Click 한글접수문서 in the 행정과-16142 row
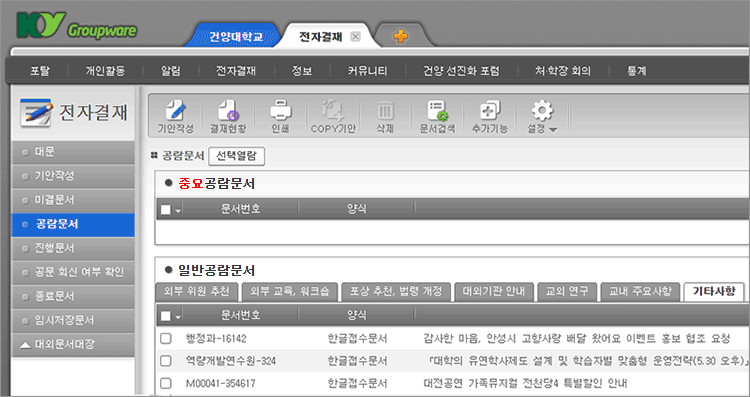The image size is (750, 397). pyautogui.click(x=357, y=339)
